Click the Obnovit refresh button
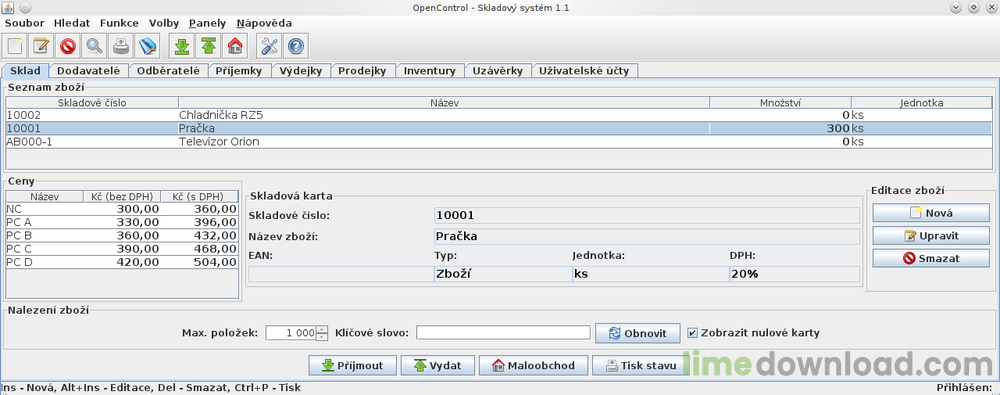Image resolution: width=1000 pixels, height=395 pixels. pos(637,333)
